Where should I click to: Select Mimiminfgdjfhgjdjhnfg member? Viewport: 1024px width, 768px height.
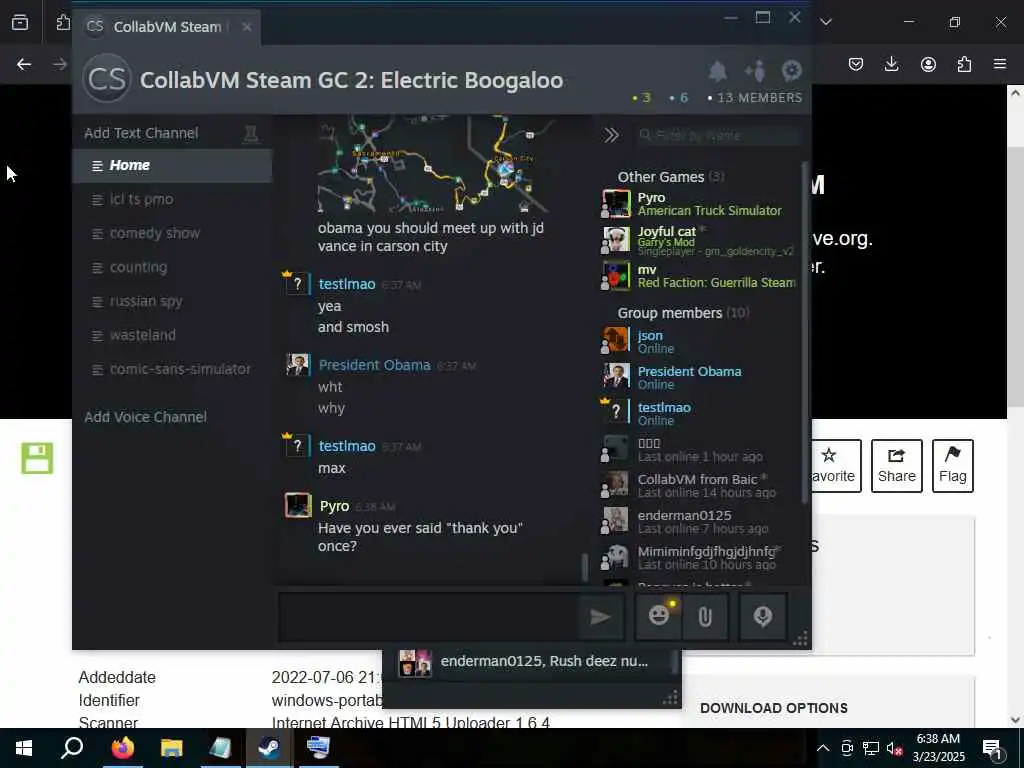[700, 557]
